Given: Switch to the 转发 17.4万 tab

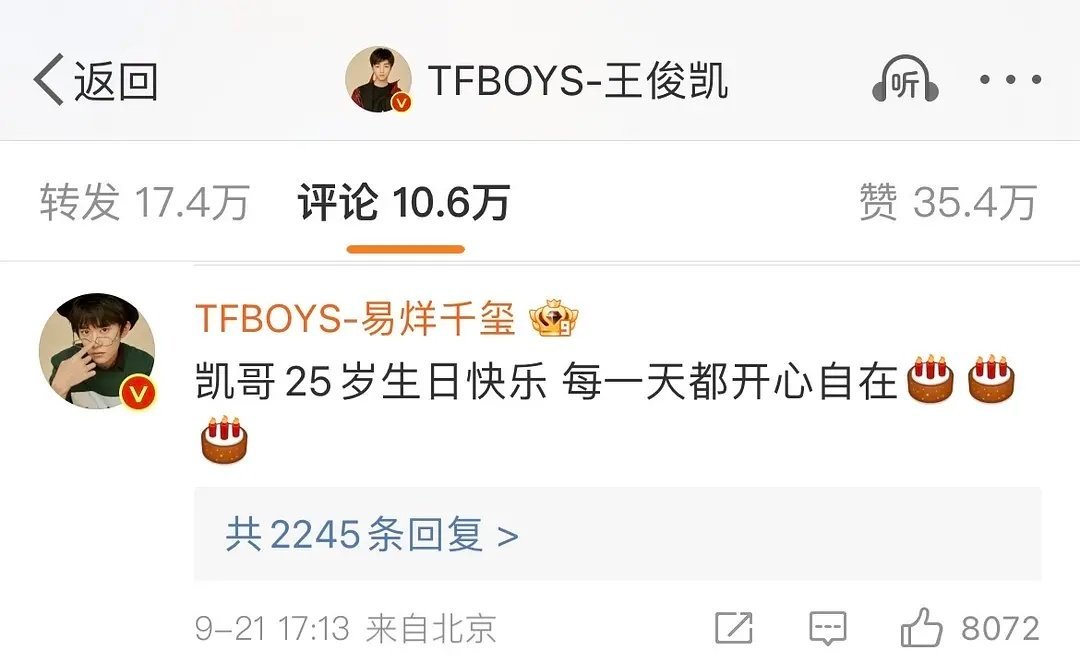Looking at the screenshot, I should pyautogui.click(x=144, y=203).
